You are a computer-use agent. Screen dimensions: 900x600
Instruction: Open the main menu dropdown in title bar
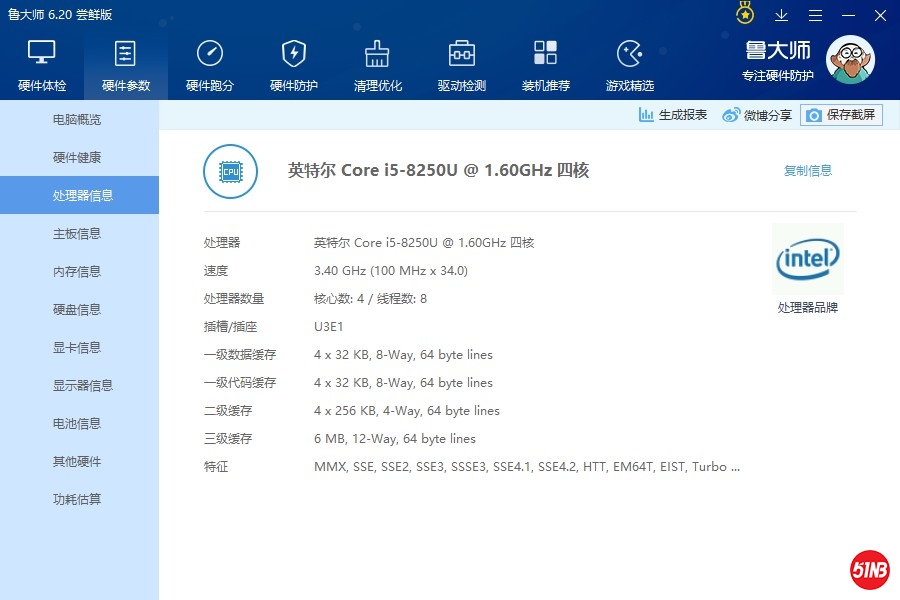coord(816,15)
